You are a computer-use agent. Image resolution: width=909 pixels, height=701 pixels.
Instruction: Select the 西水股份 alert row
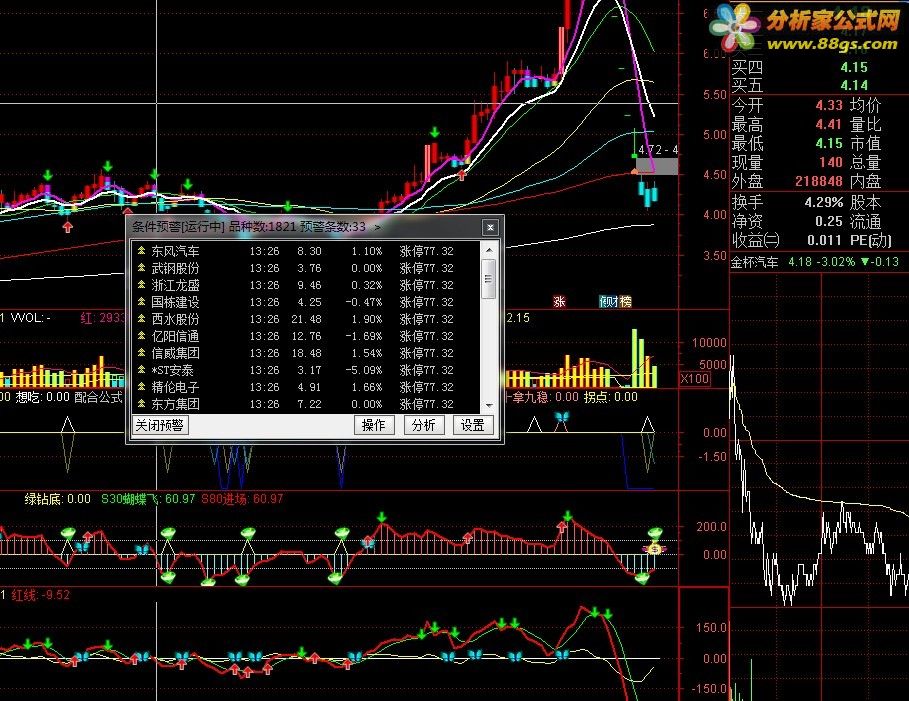point(307,319)
